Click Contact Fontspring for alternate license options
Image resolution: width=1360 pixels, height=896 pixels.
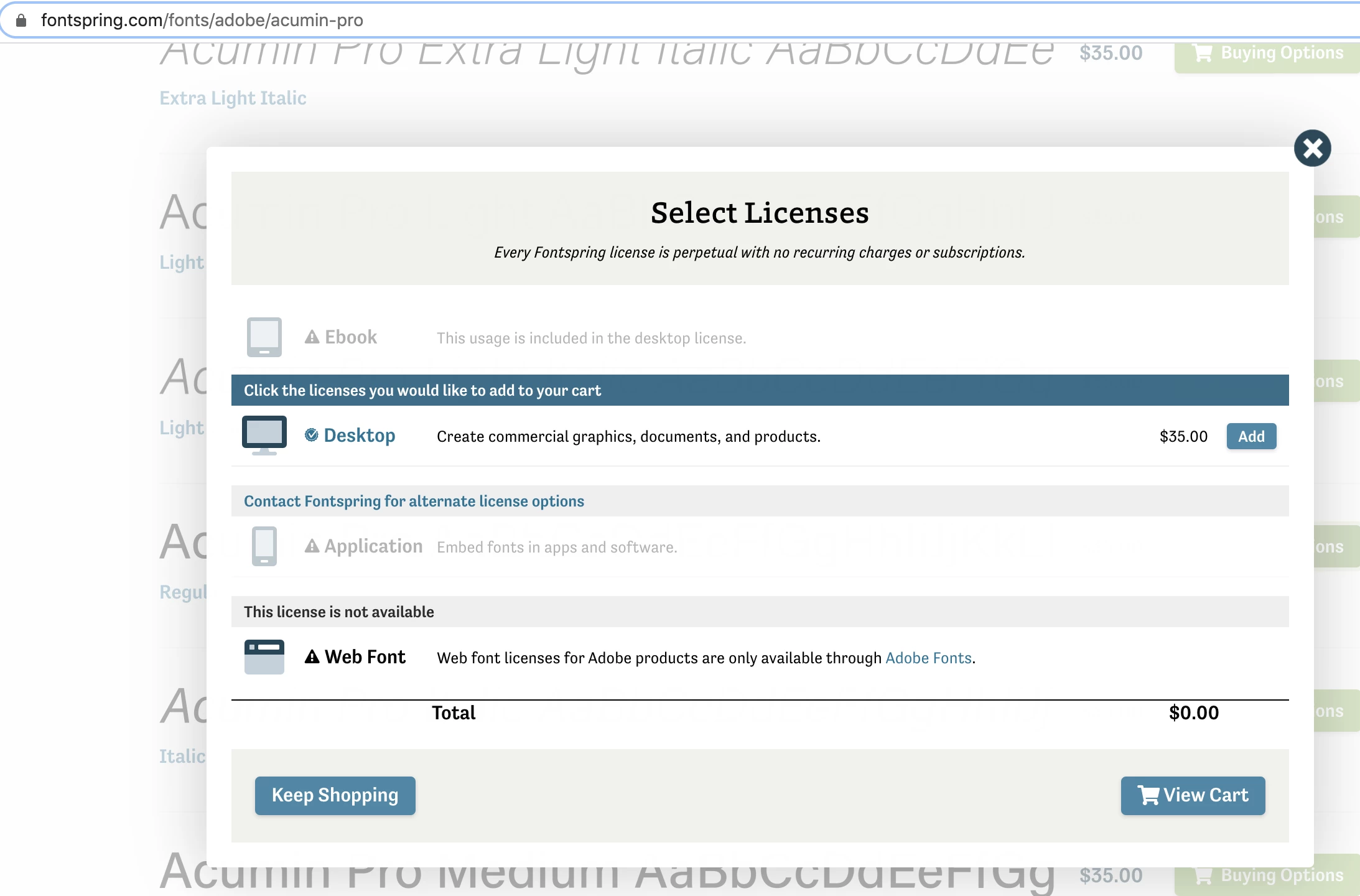(x=414, y=501)
